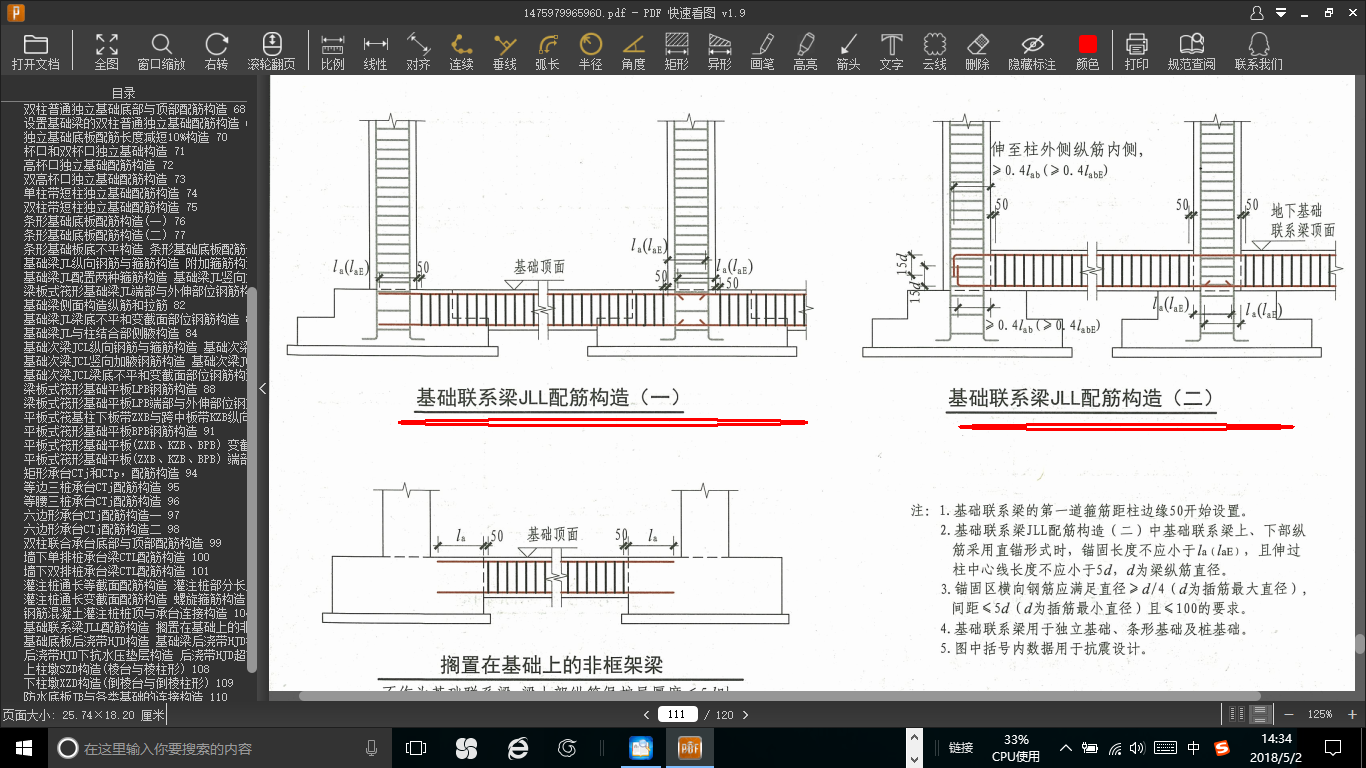
Task: Open 墙下单排桩承台梁CTL配筋构造 100 entry
Action: 117,557
